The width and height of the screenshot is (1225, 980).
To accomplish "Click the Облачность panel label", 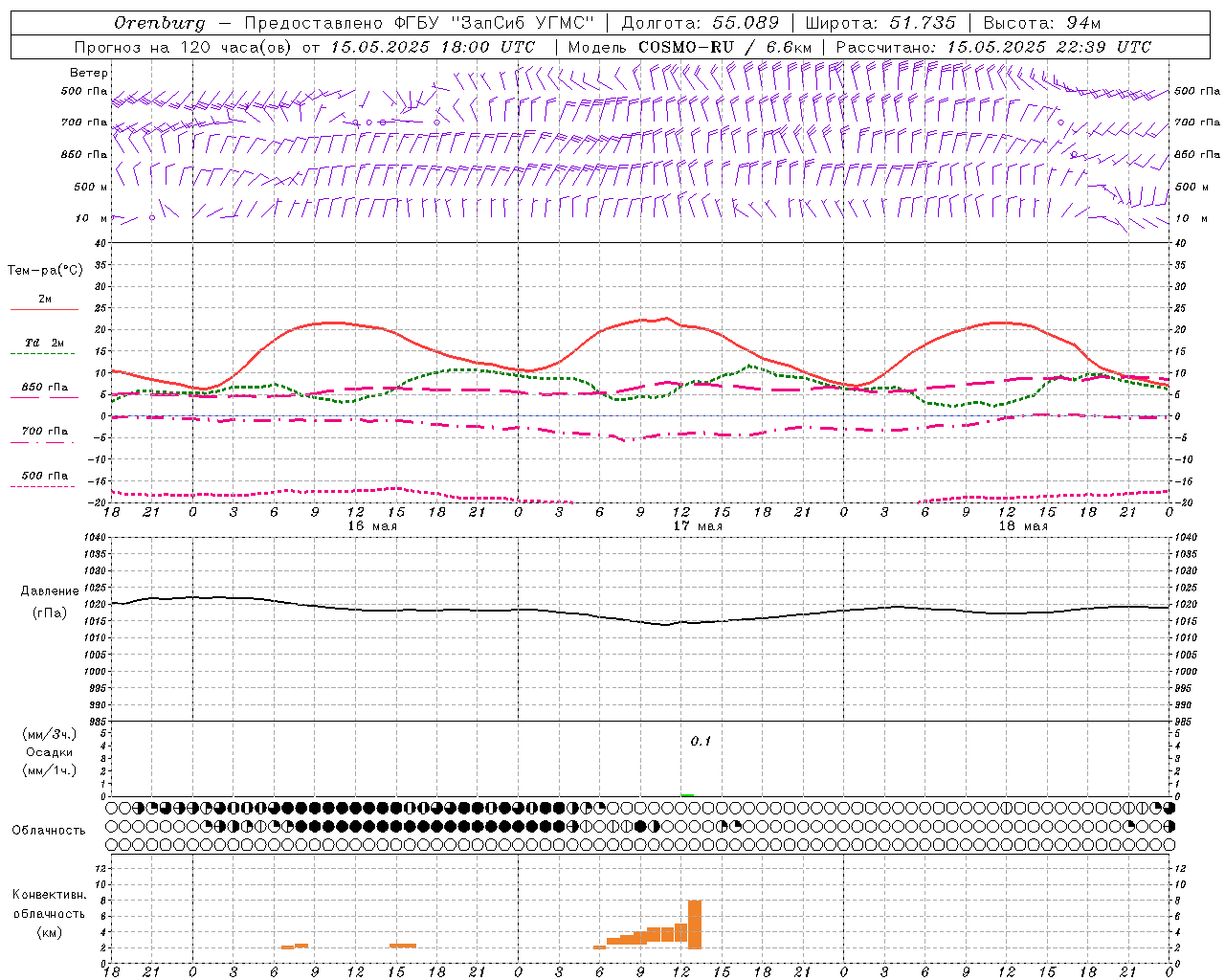I will 49,830.
